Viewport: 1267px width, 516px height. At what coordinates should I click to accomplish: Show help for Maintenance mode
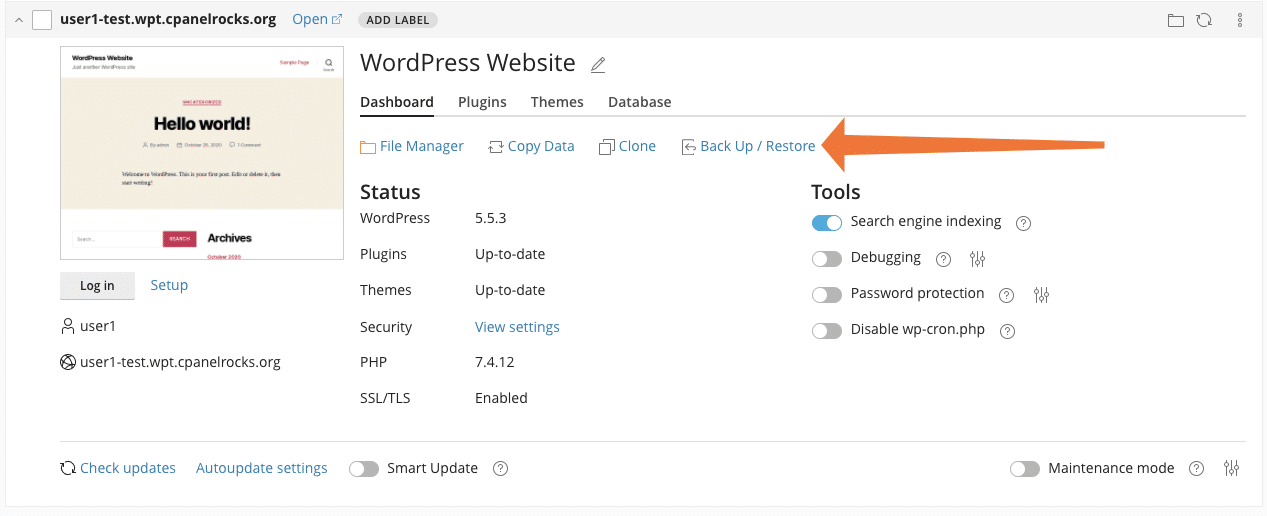click(1196, 469)
